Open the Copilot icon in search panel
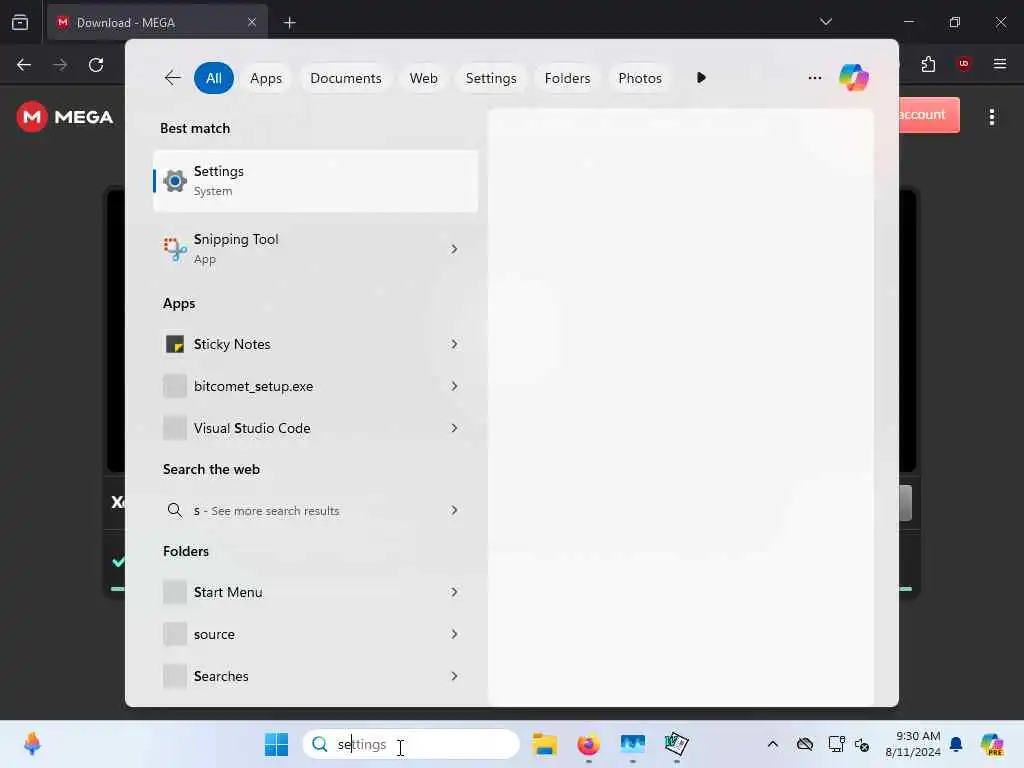This screenshot has width=1024, height=768. (854, 78)
